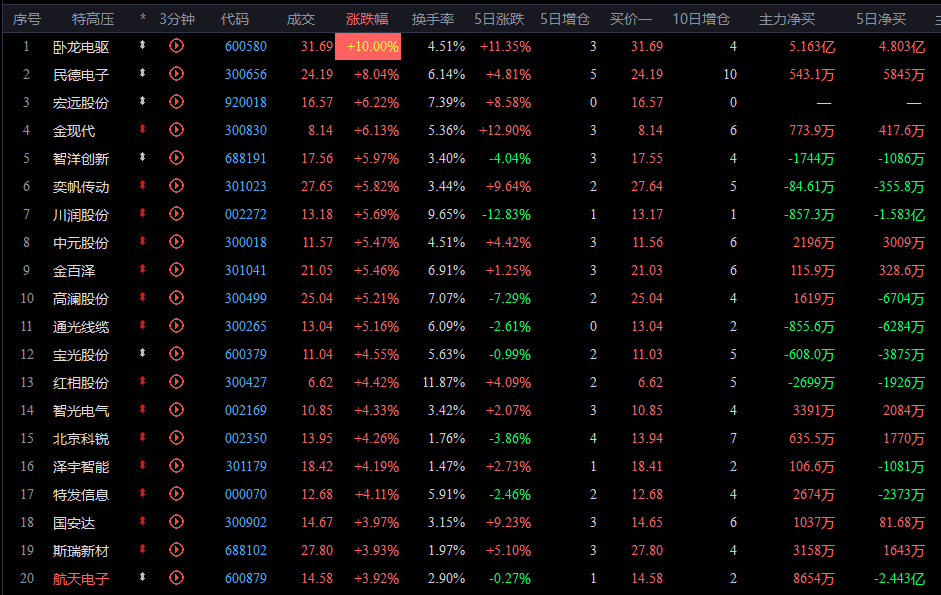The width and height of the screenshot is (941, 595).
Task: Click the 5日净买 column header
Action: click(x=881, y=19)
